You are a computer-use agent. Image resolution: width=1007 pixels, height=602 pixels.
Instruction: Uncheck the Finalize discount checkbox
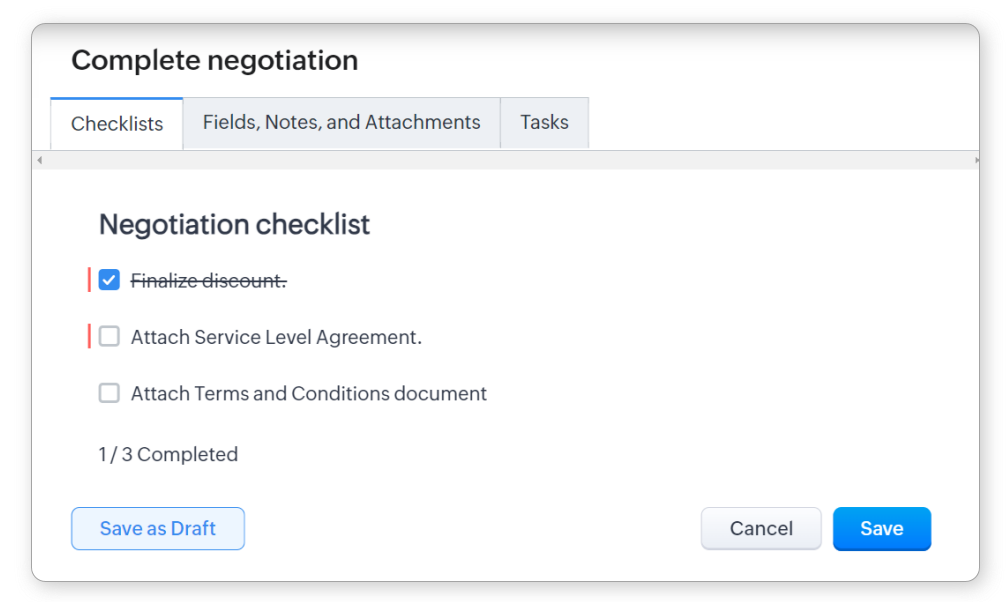click(x=109, y=280)
